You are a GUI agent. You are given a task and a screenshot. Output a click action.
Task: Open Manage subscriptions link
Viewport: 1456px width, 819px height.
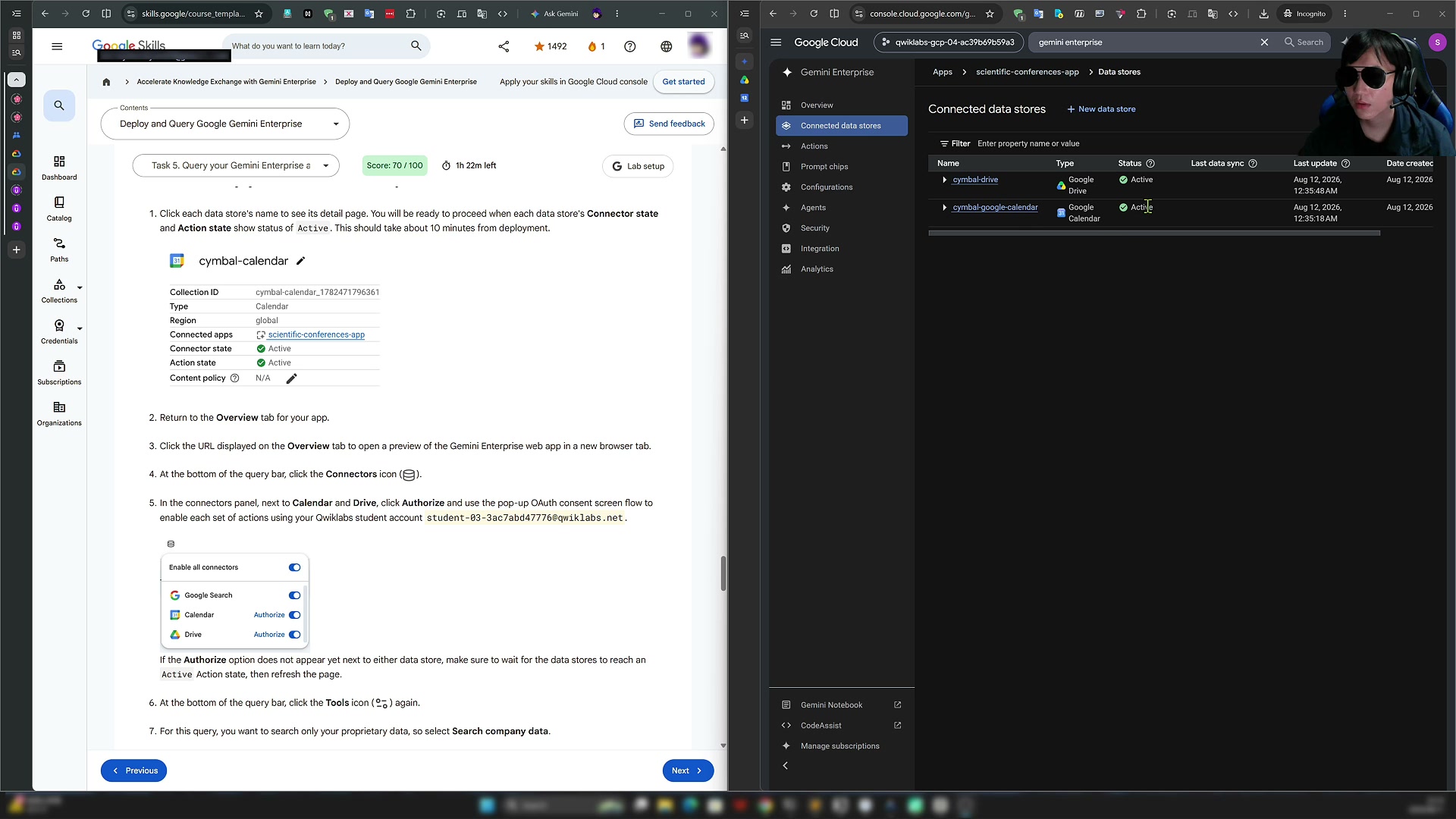[842, 746]
